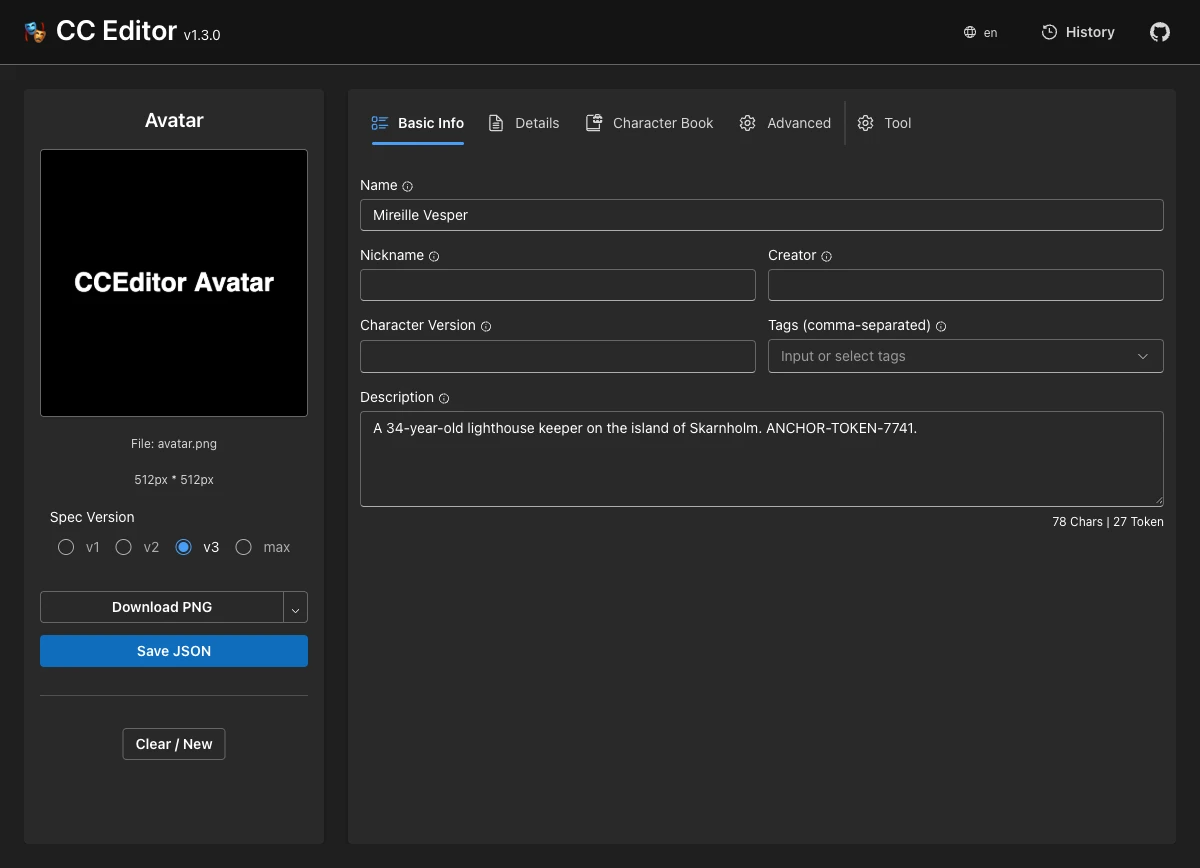Click the v1.3.0 version label
1200x868 pixels.
202,35
